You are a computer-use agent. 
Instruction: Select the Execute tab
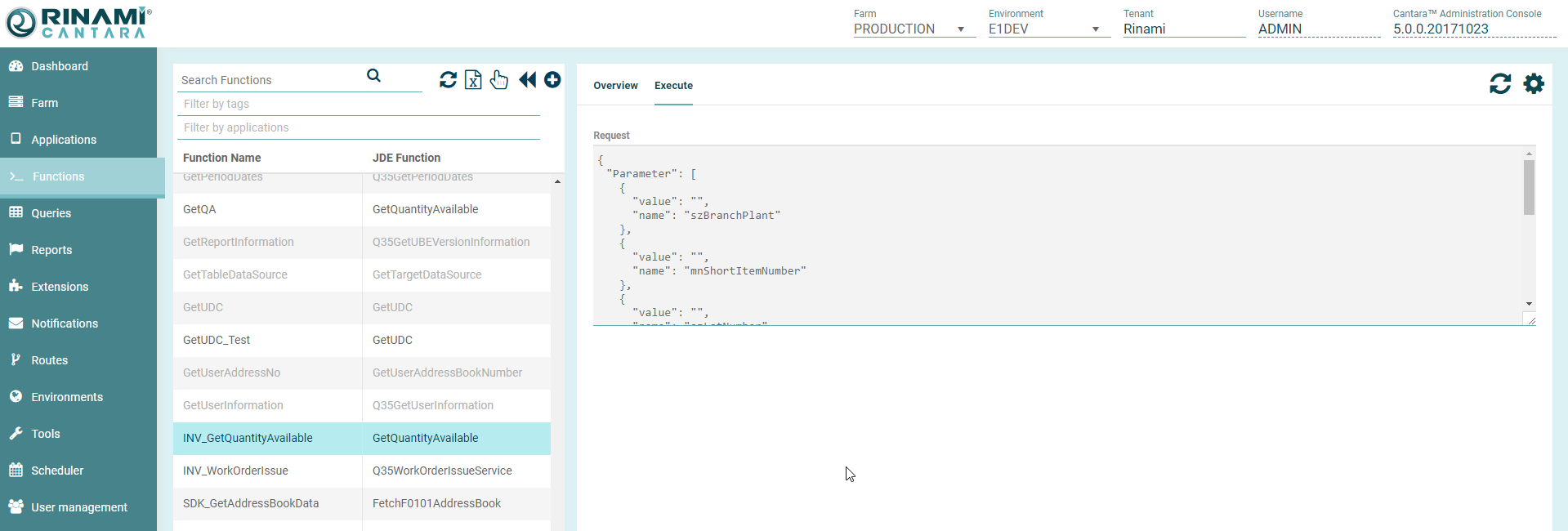tap(673, 86)
